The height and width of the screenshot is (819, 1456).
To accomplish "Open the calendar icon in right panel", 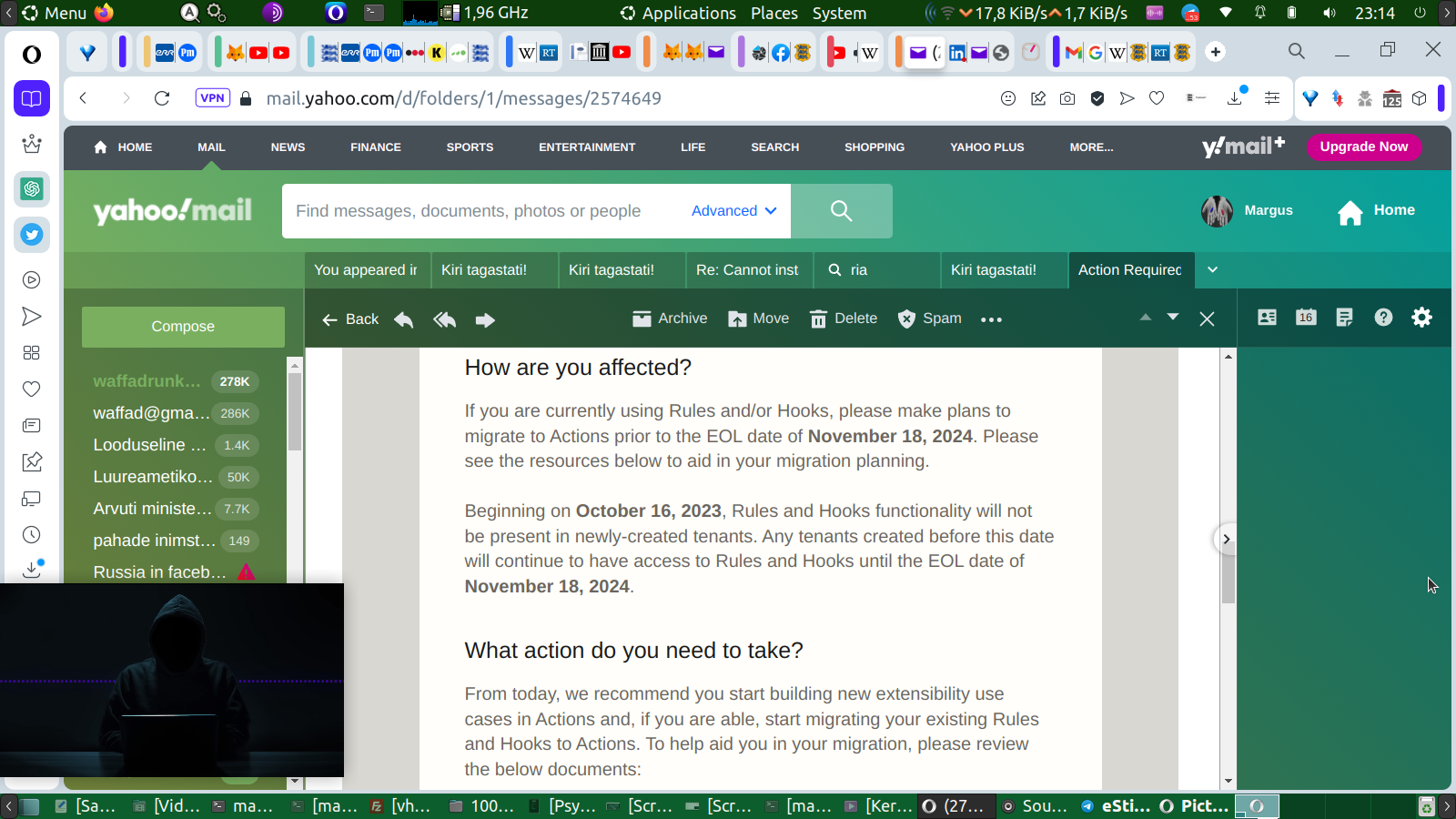I will click(x=1306, y=317).
